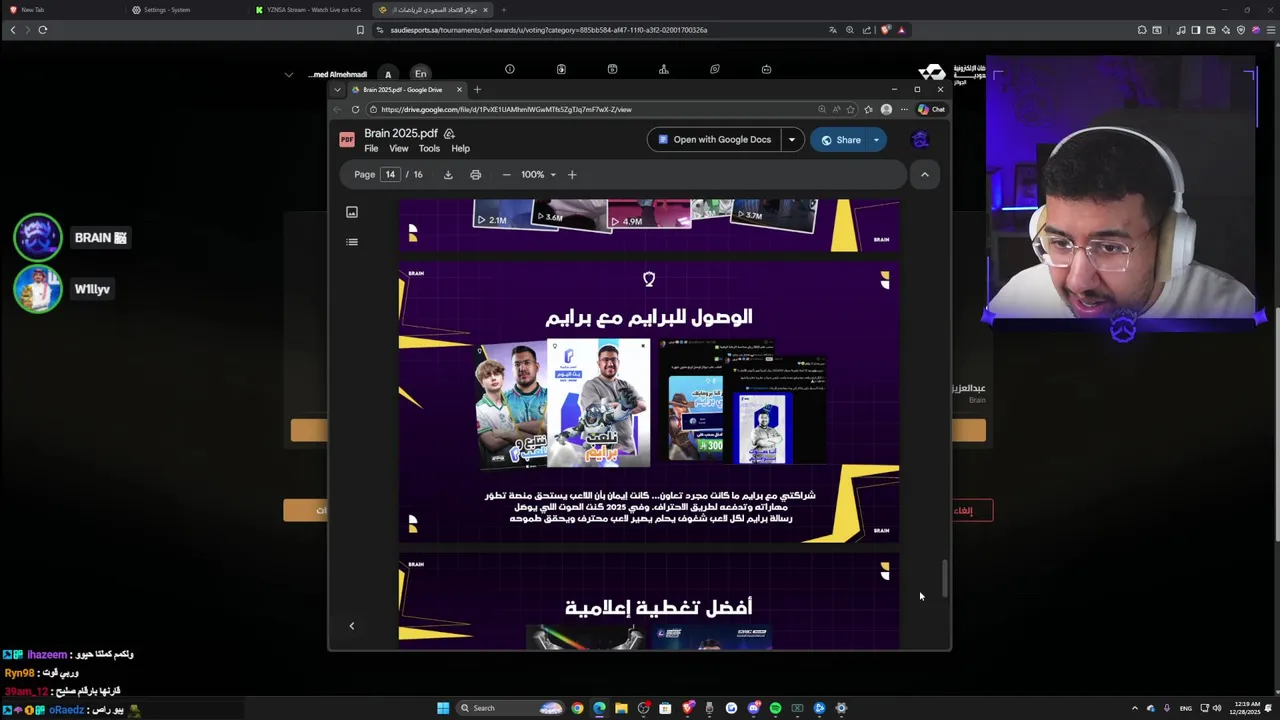Print the PDF document
The image size is (1280, 720).
click(x=476, y=175)
